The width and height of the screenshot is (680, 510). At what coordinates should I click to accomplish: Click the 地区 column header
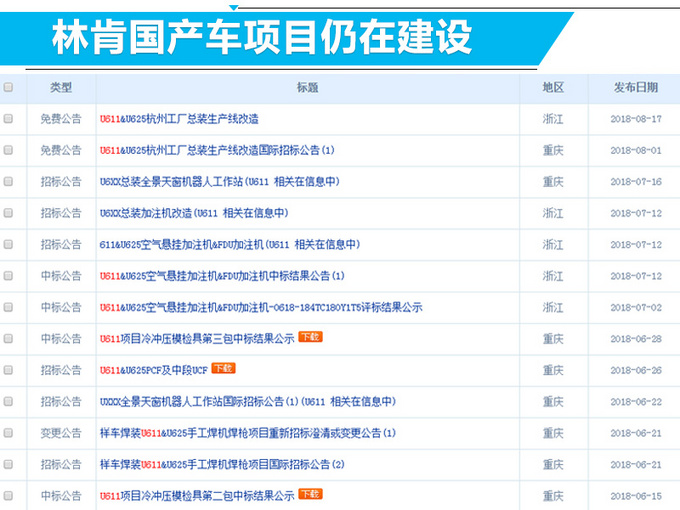pyautogui.click(x=553, y=88)
